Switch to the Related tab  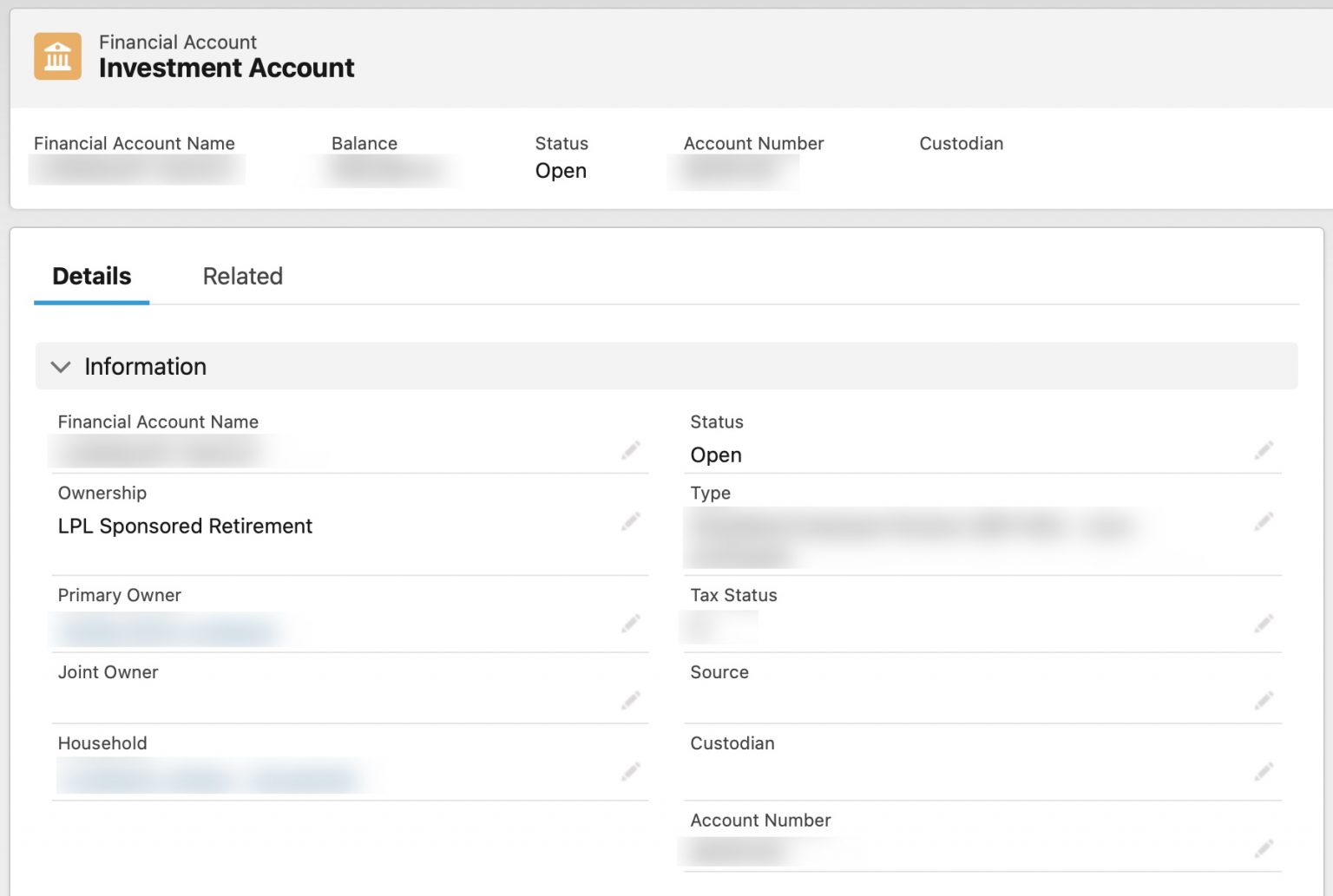242,277
